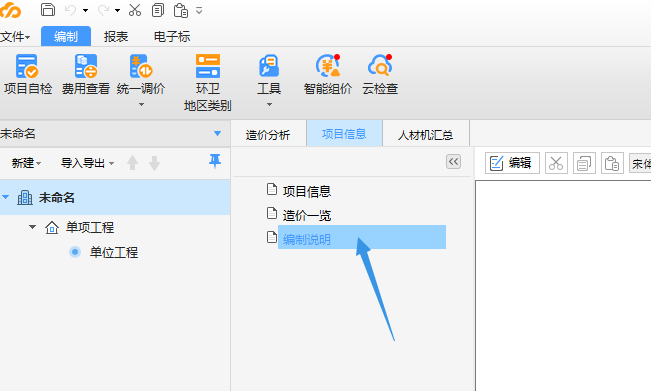Expand the 统一调价 dropdown arrow
651x391 pixels.
pyautogui.click(x=141, y=105)
